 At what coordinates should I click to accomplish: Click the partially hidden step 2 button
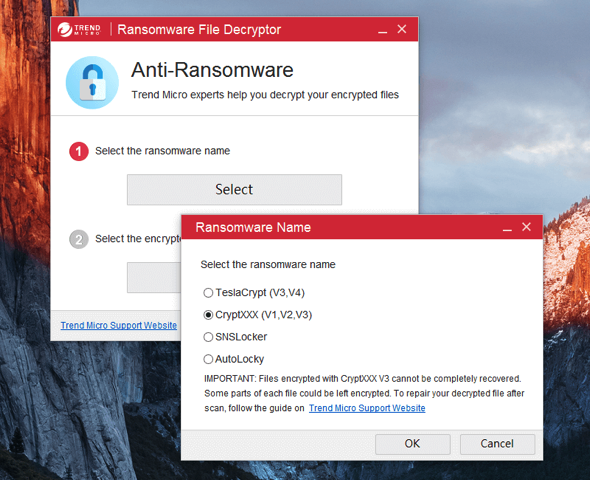tap(154, 278)
